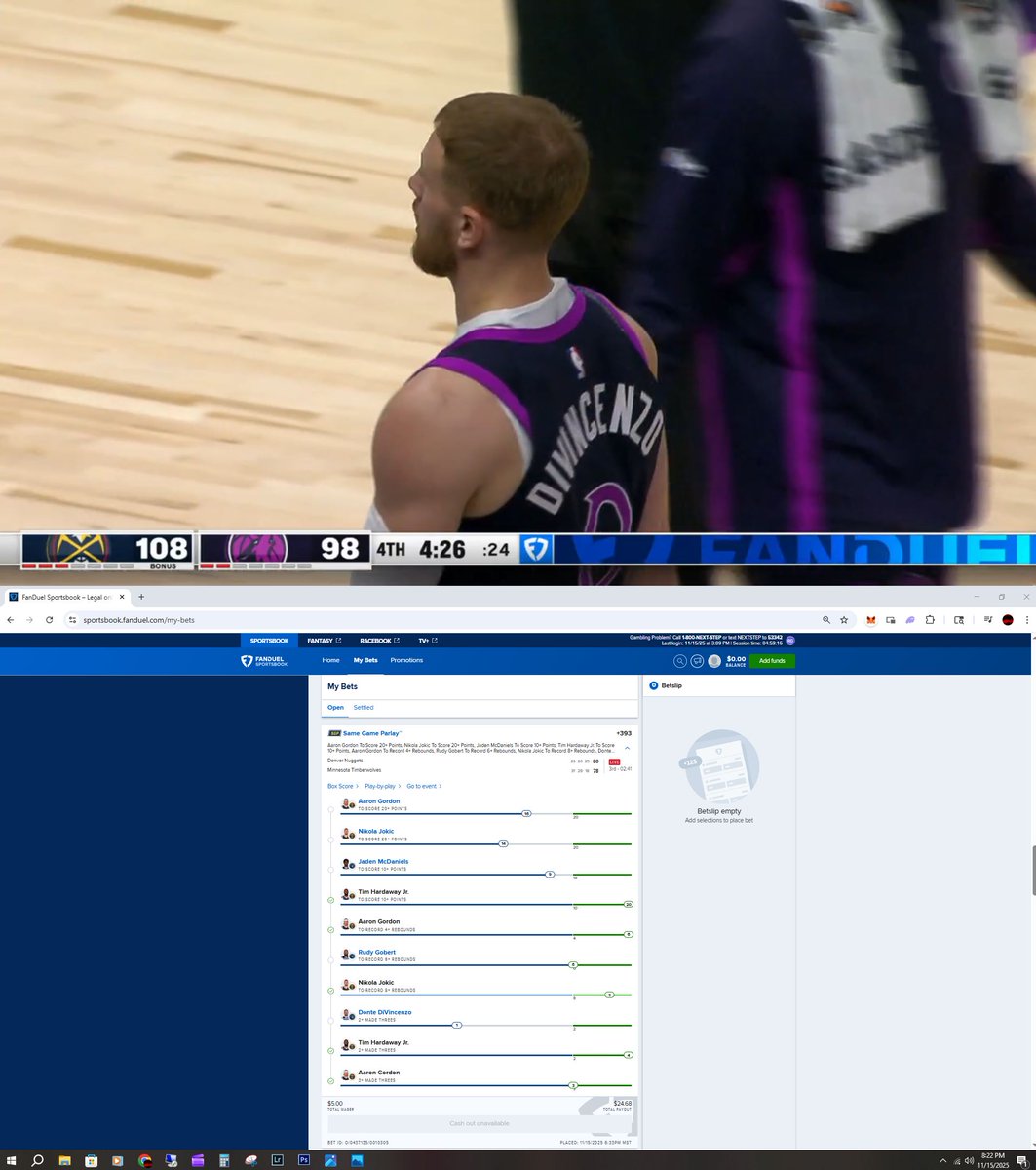Open the Racebook product link

379,641
